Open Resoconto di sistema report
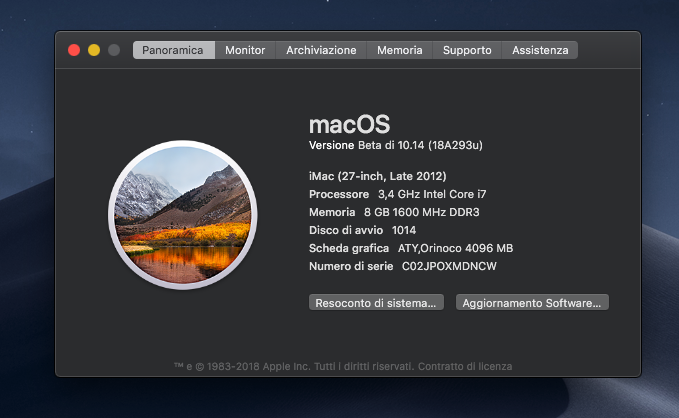 (x=376, y=302)
